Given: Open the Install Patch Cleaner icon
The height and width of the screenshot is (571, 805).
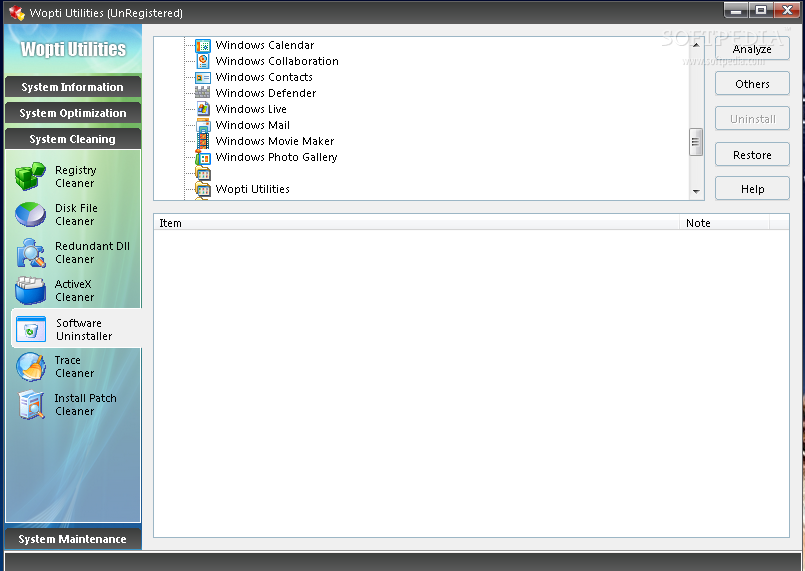Looking at the screenshot, I should (x=31, y=405).
